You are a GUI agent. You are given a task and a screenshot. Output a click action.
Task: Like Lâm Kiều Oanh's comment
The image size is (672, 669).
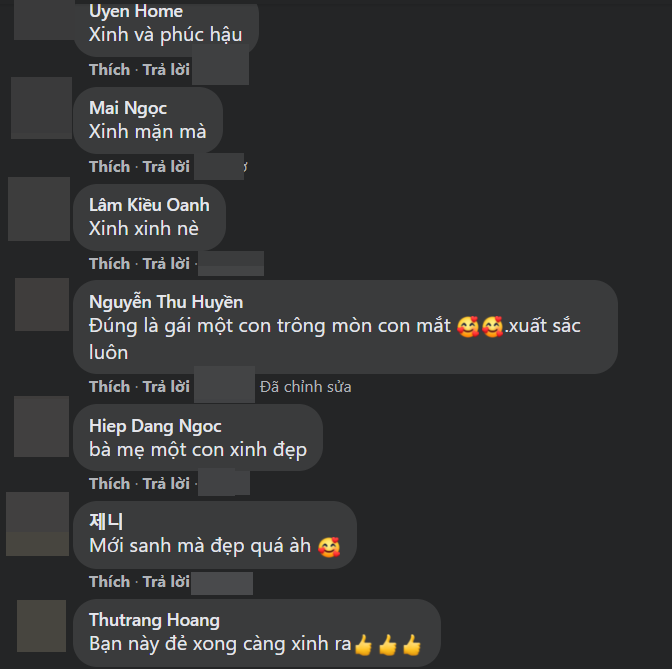[x=109, y=263]
